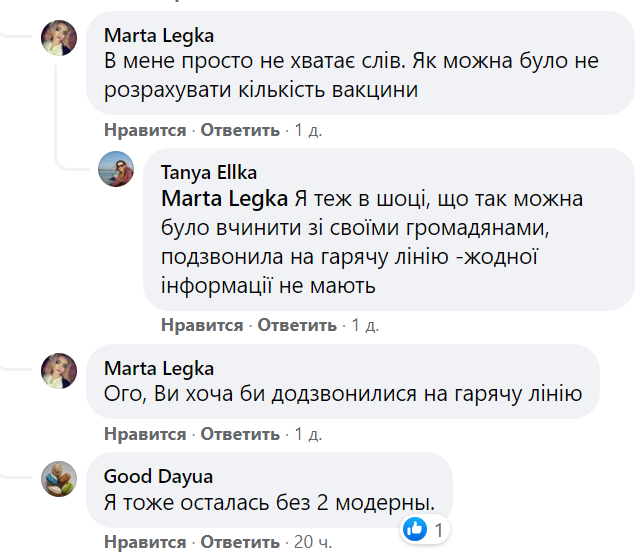
Task: Open Tanya Ellka's profile picture
Action: tap(116, 169)
